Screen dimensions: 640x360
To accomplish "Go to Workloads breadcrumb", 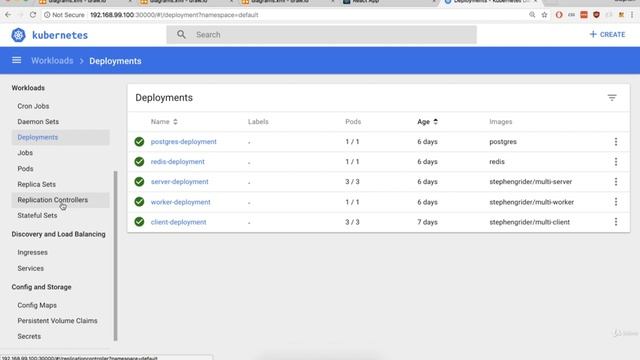I will tap(52, 61).
